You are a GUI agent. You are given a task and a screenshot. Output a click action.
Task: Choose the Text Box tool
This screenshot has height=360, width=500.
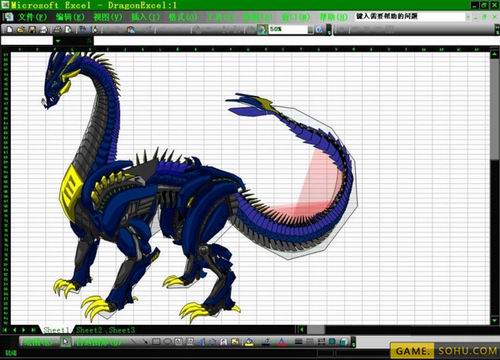point(179,342)
